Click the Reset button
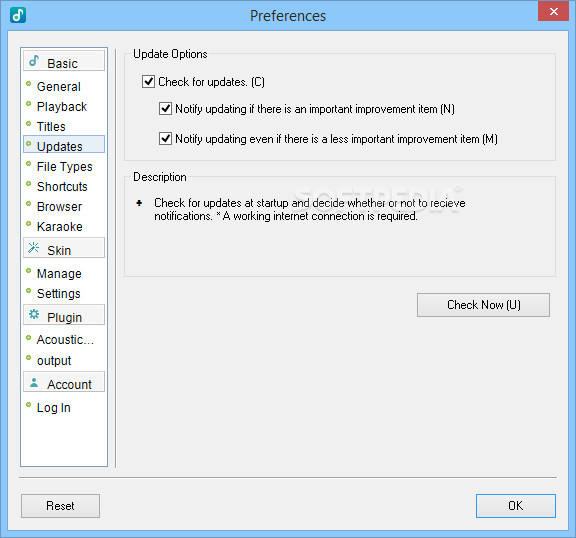This screenshot has width=576, height=538. 60,506
